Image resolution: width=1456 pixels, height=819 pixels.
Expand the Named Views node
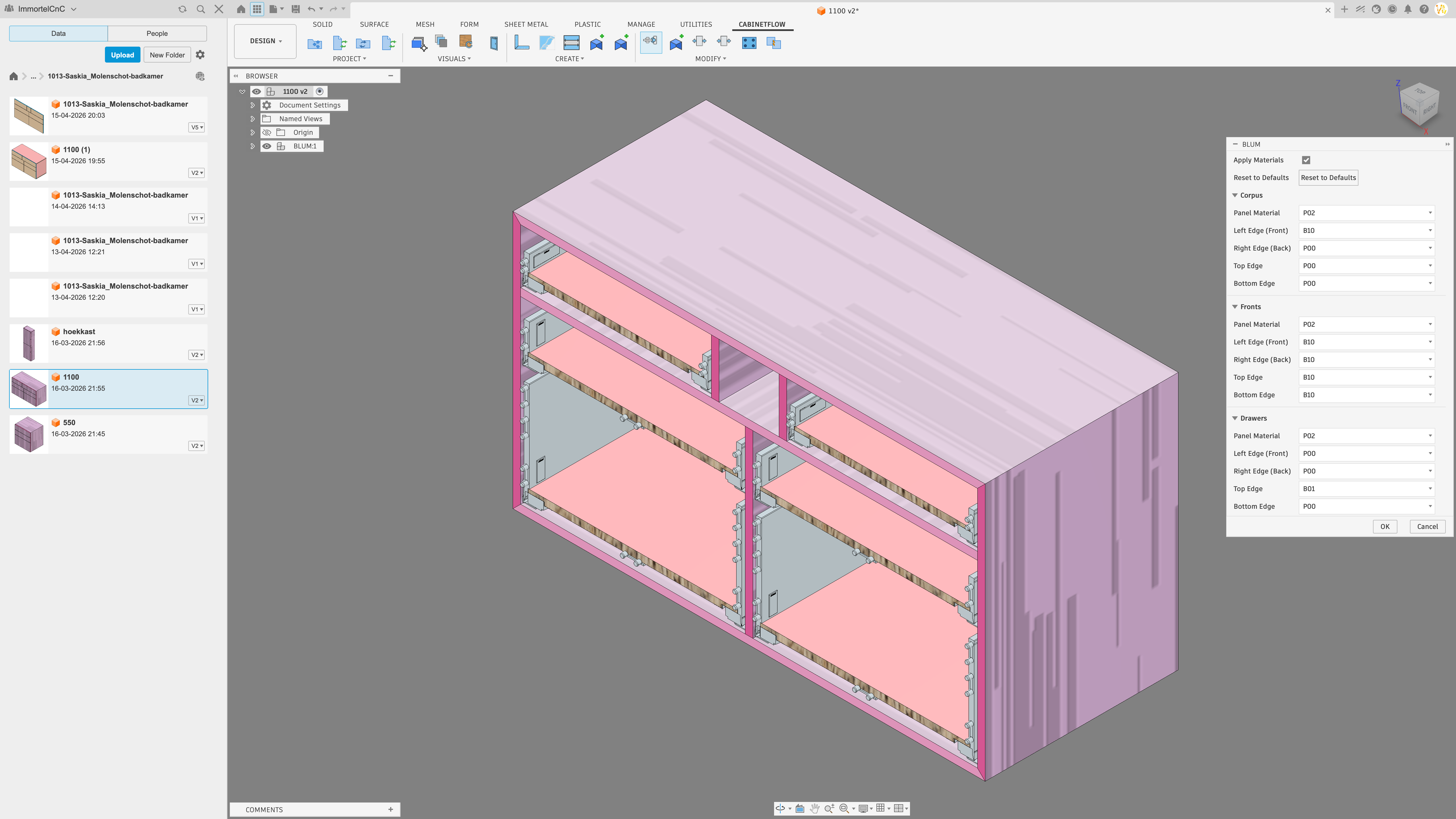pos(253,119)
